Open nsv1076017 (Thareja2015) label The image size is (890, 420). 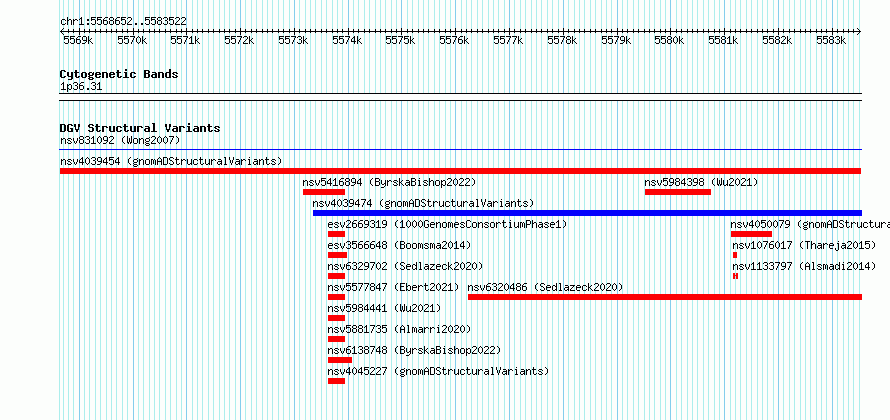[x=804, y=245]
